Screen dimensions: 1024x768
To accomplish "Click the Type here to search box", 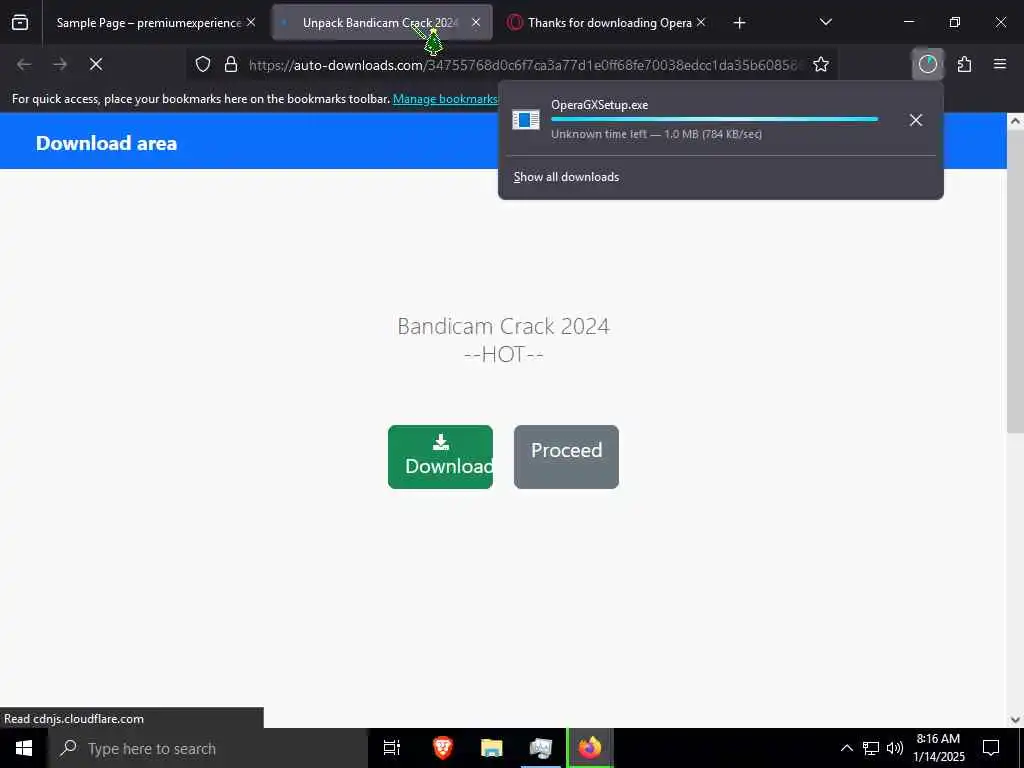I will (208, 748).
